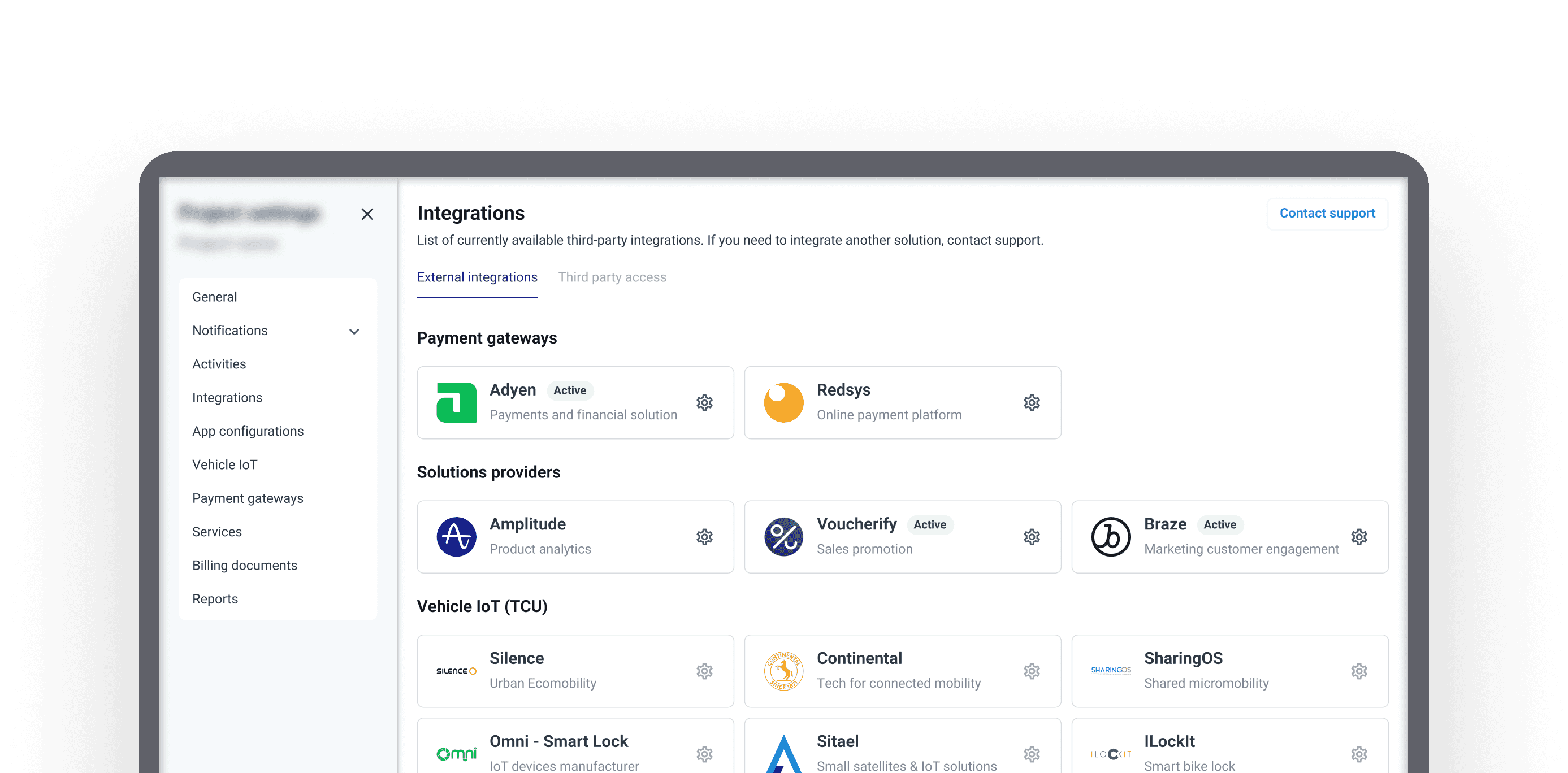Click 'Marketing customer engagement' description
The height and width of the screenshot is (773, 1568).
[x=1242, y=550]
